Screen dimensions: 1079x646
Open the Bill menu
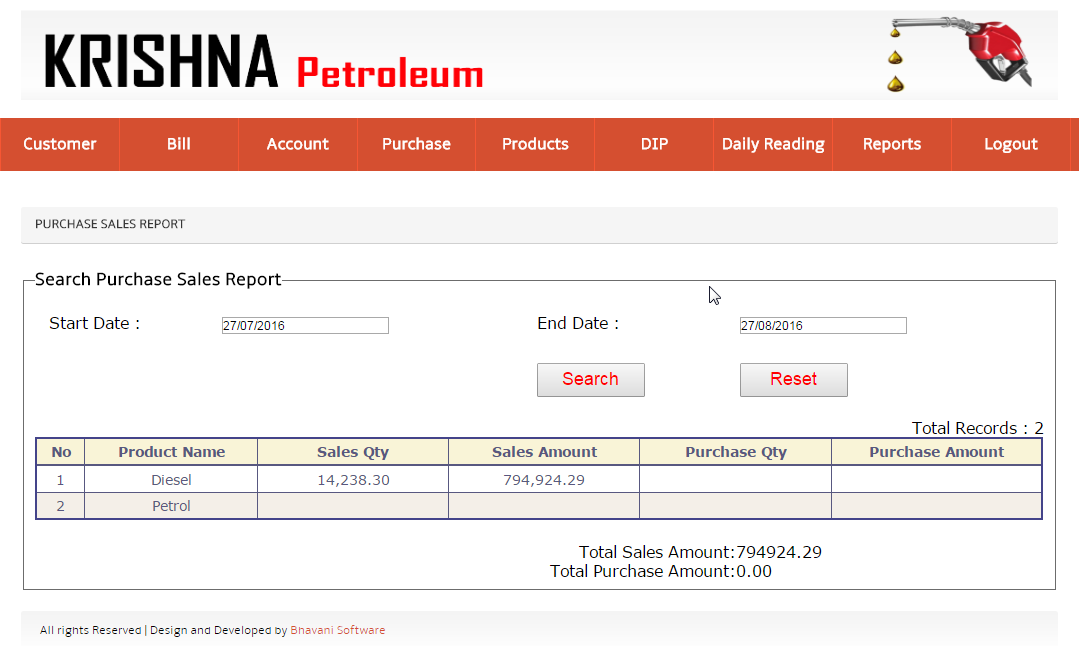179,144
